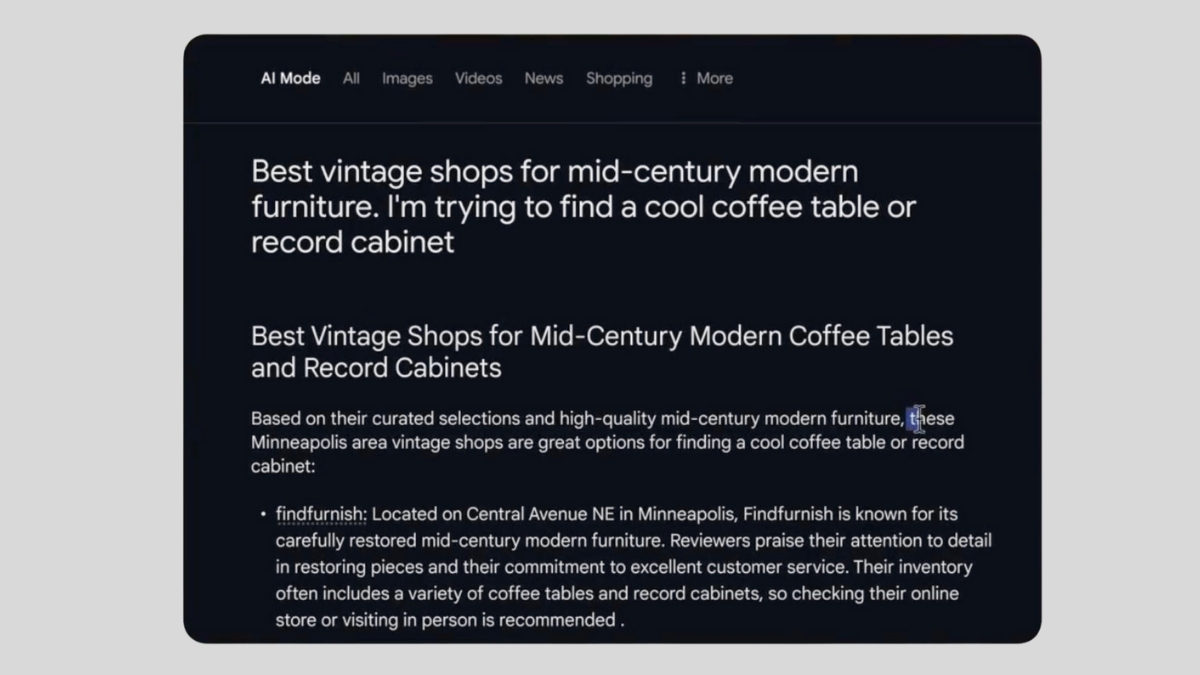This screenshot has width=1200, height=675.
Task: Select the All results tab
Action: coord(351,78)
